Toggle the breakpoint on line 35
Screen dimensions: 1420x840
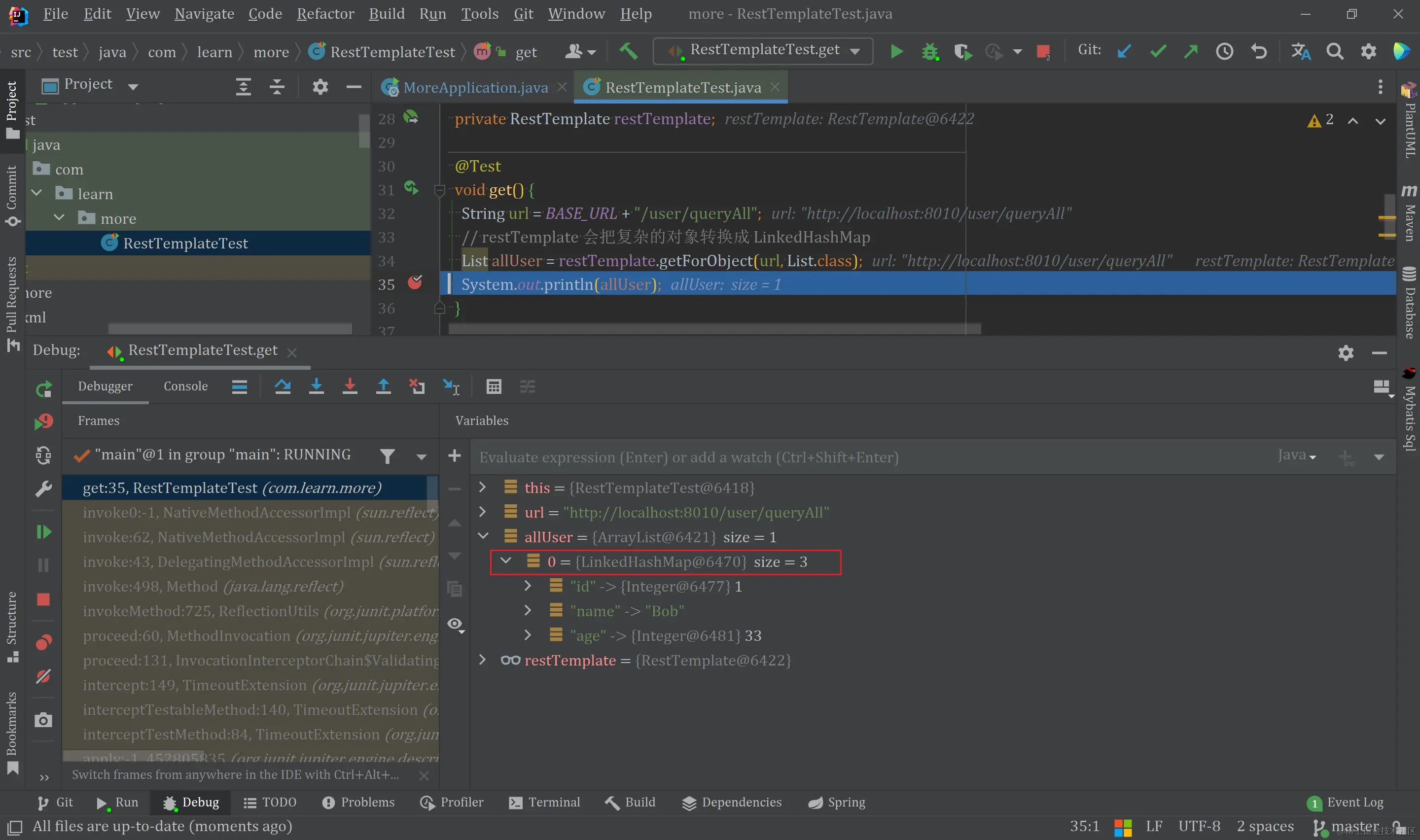pos(415,282)
